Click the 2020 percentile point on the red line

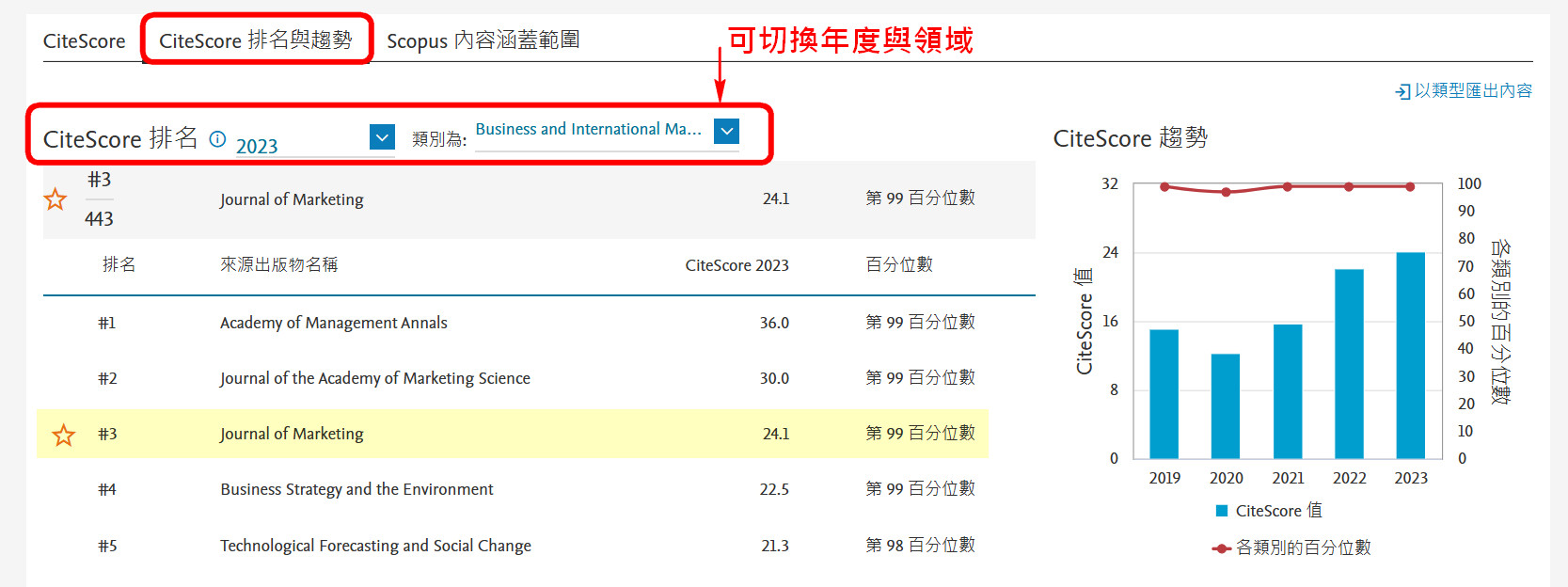pos(1226,192)
